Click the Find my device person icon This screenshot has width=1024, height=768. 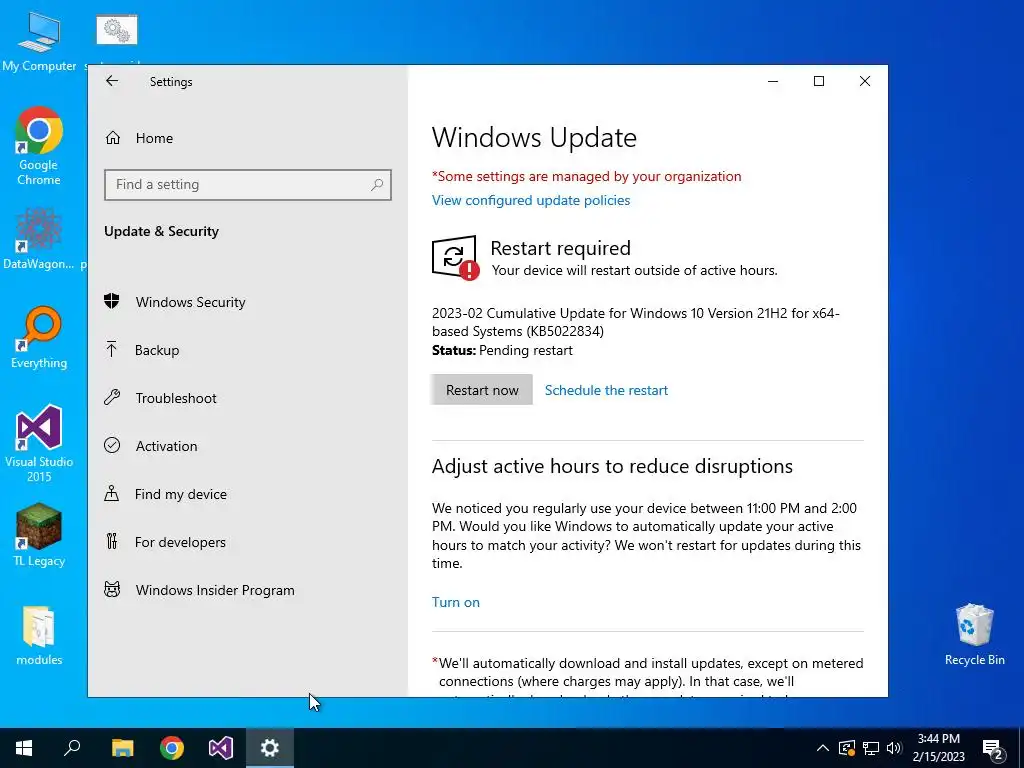[x=112, y=493]
